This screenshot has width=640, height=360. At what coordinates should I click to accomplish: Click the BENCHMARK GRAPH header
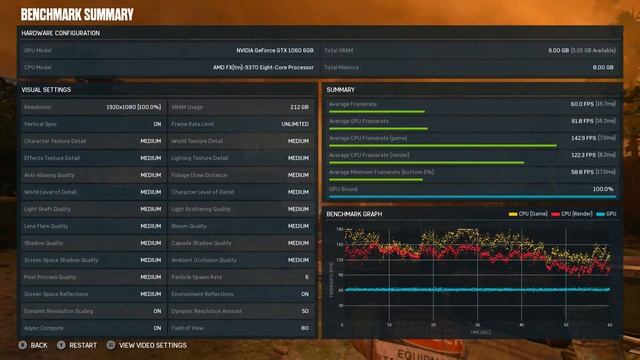[354, 214]
